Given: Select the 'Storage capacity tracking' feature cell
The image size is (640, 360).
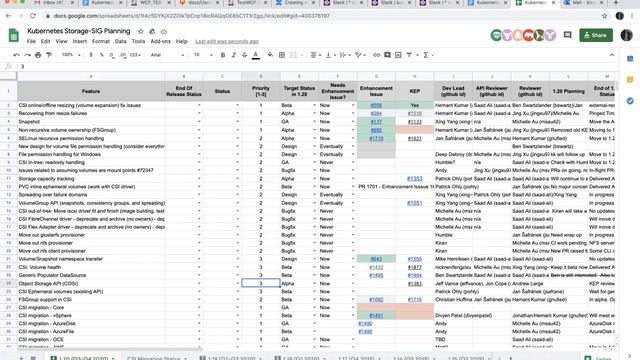Looking at the screenshot, I should (91, 179).
